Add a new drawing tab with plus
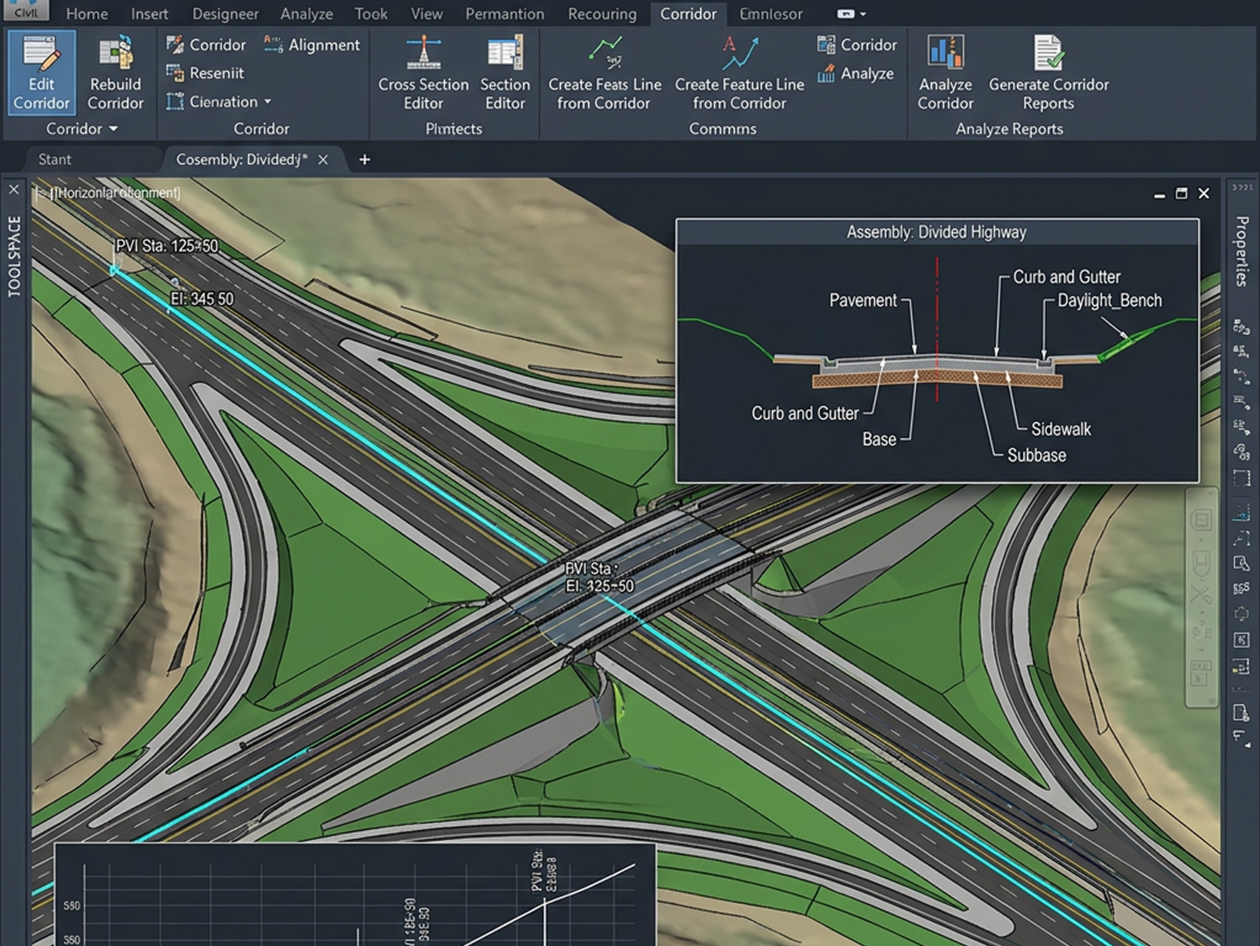1260x946 pixels. point(364,159)
